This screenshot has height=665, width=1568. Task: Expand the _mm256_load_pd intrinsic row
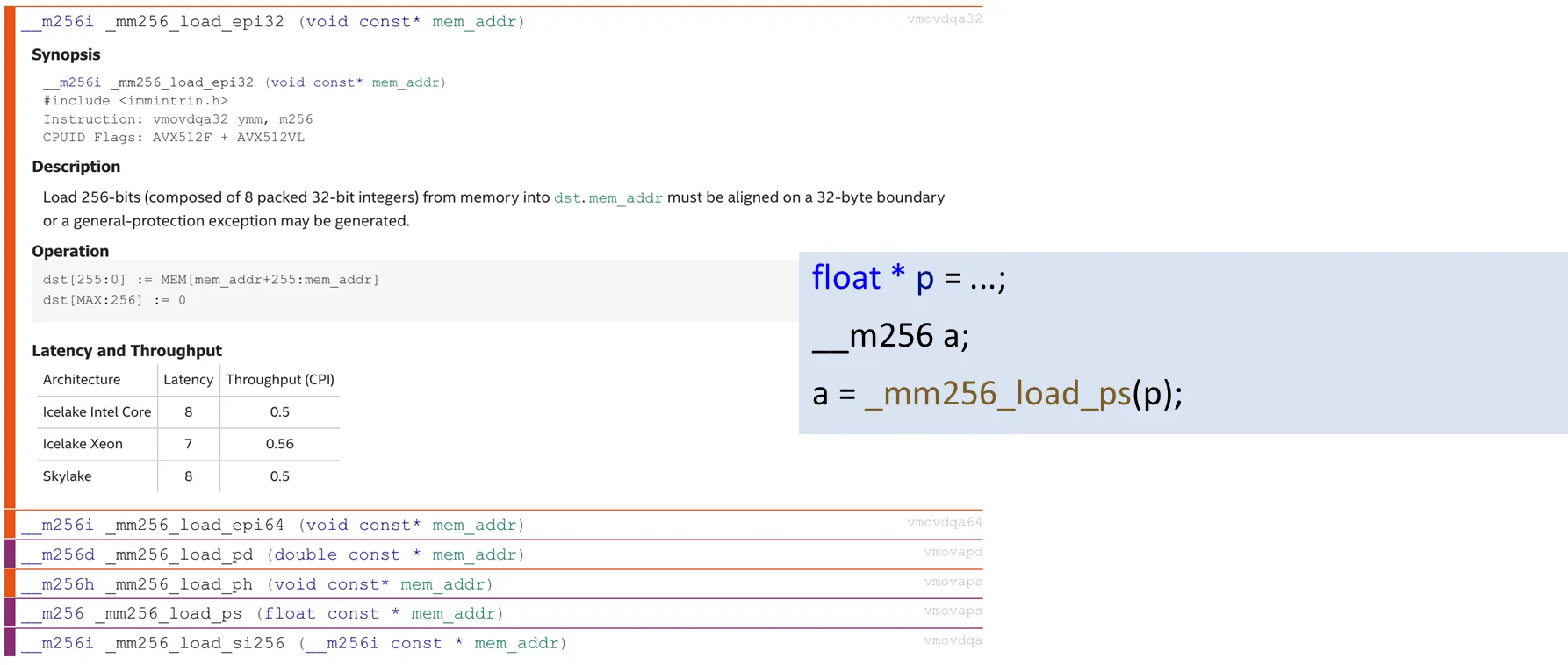[x=272, y=555]
